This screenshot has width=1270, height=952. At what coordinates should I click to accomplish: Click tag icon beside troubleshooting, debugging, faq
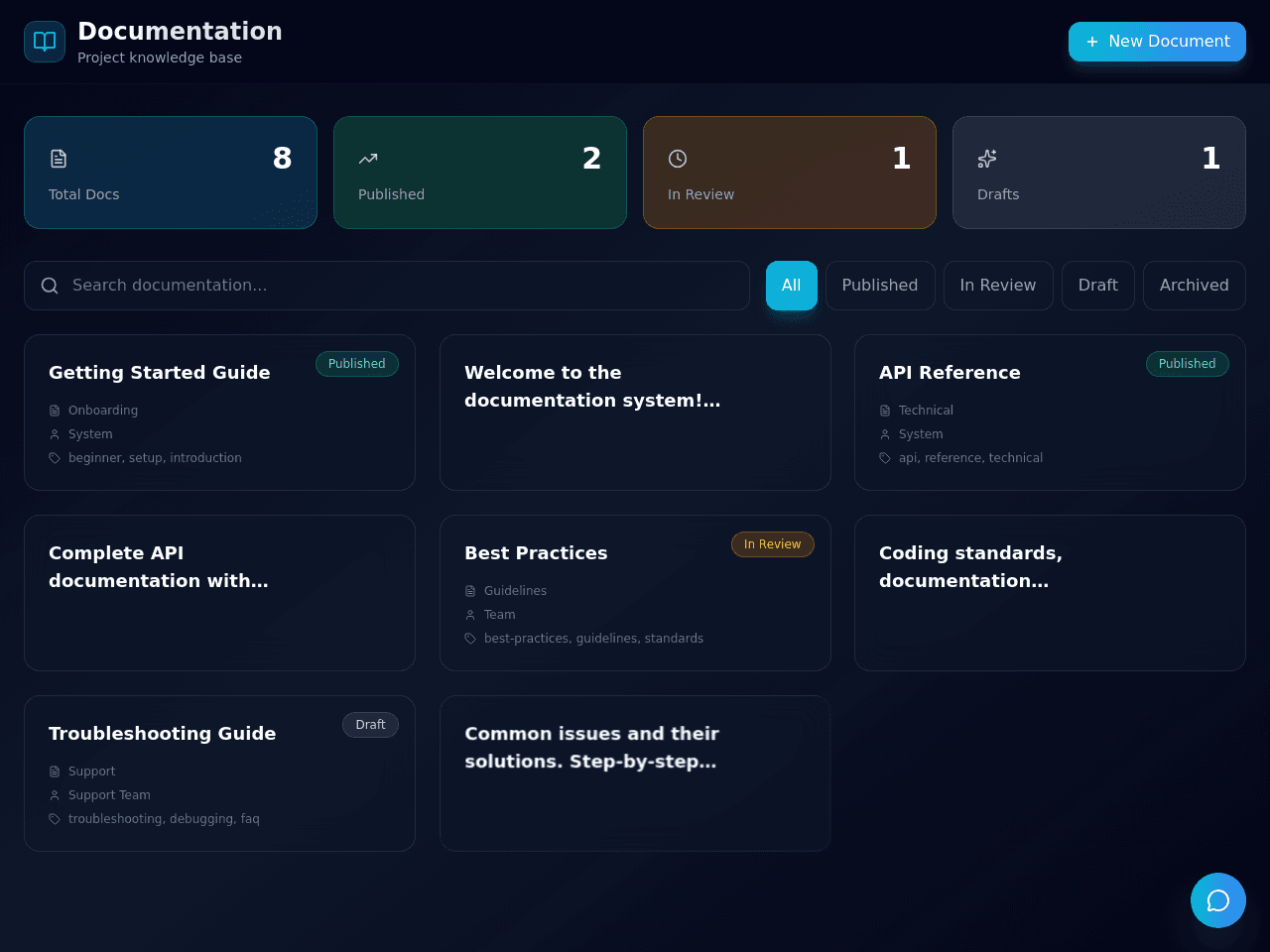point(55,819)
